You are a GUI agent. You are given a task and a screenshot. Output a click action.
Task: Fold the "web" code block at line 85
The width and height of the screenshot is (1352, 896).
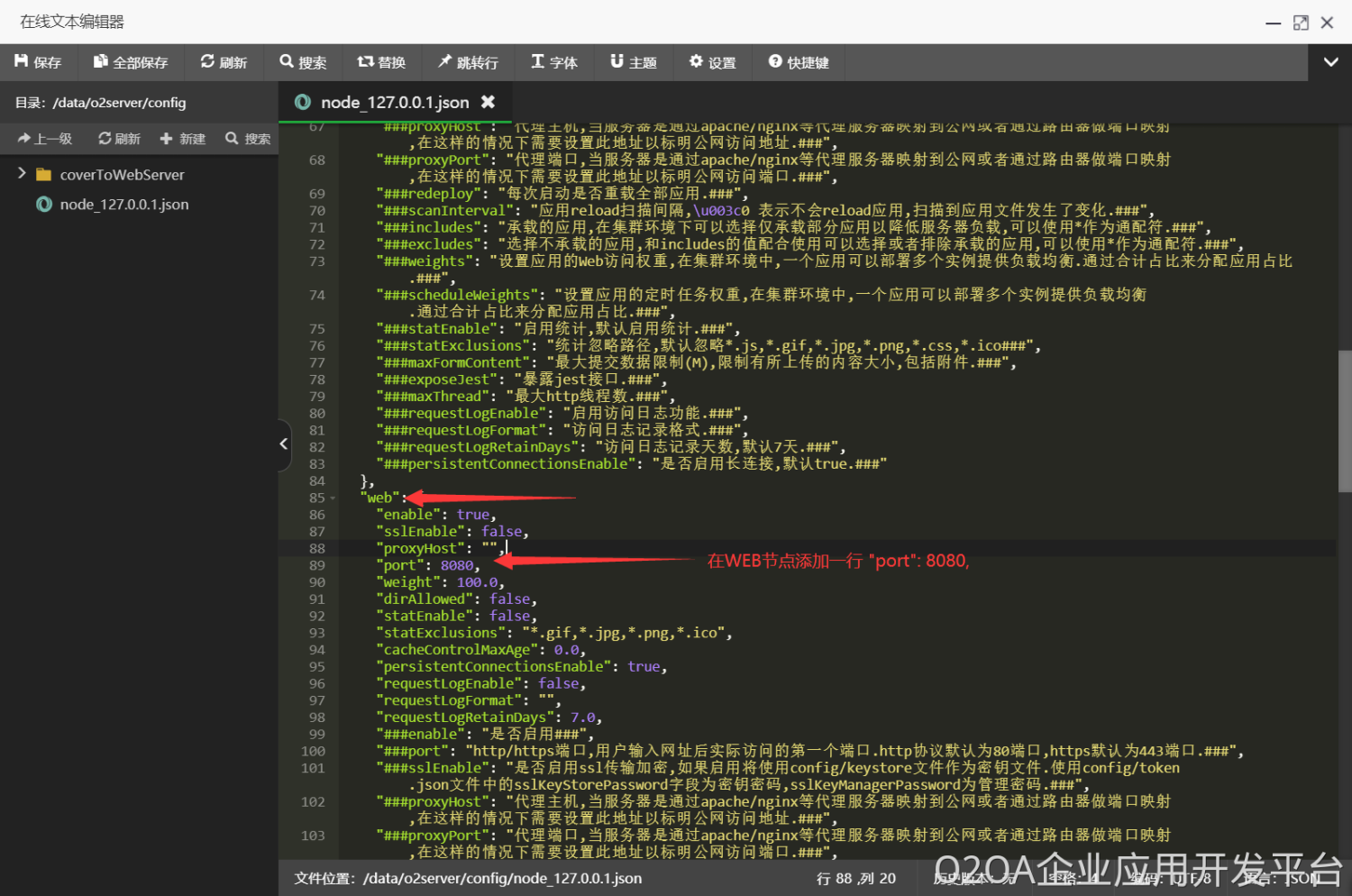pos(333,498)
